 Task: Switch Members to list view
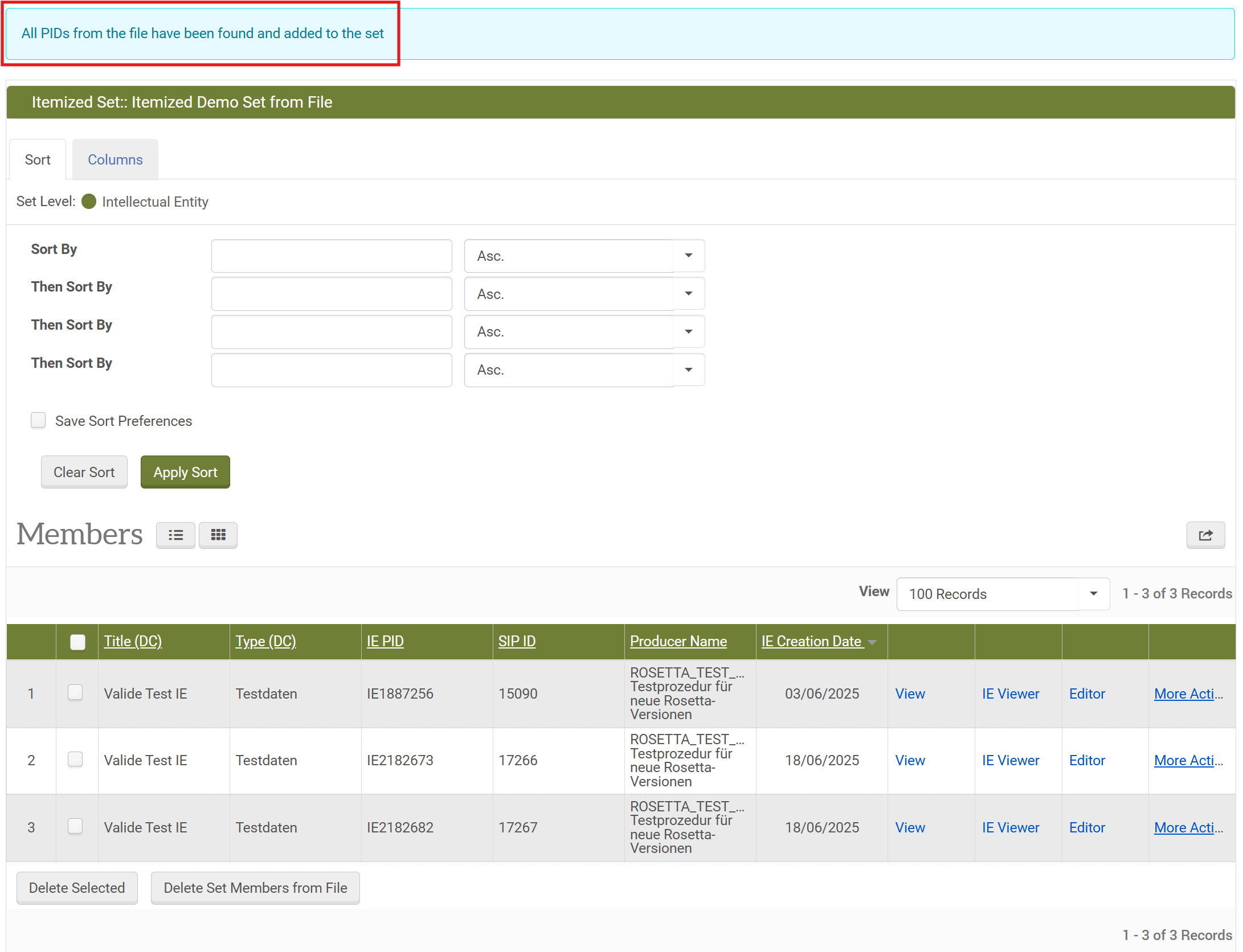pos(175,535)
